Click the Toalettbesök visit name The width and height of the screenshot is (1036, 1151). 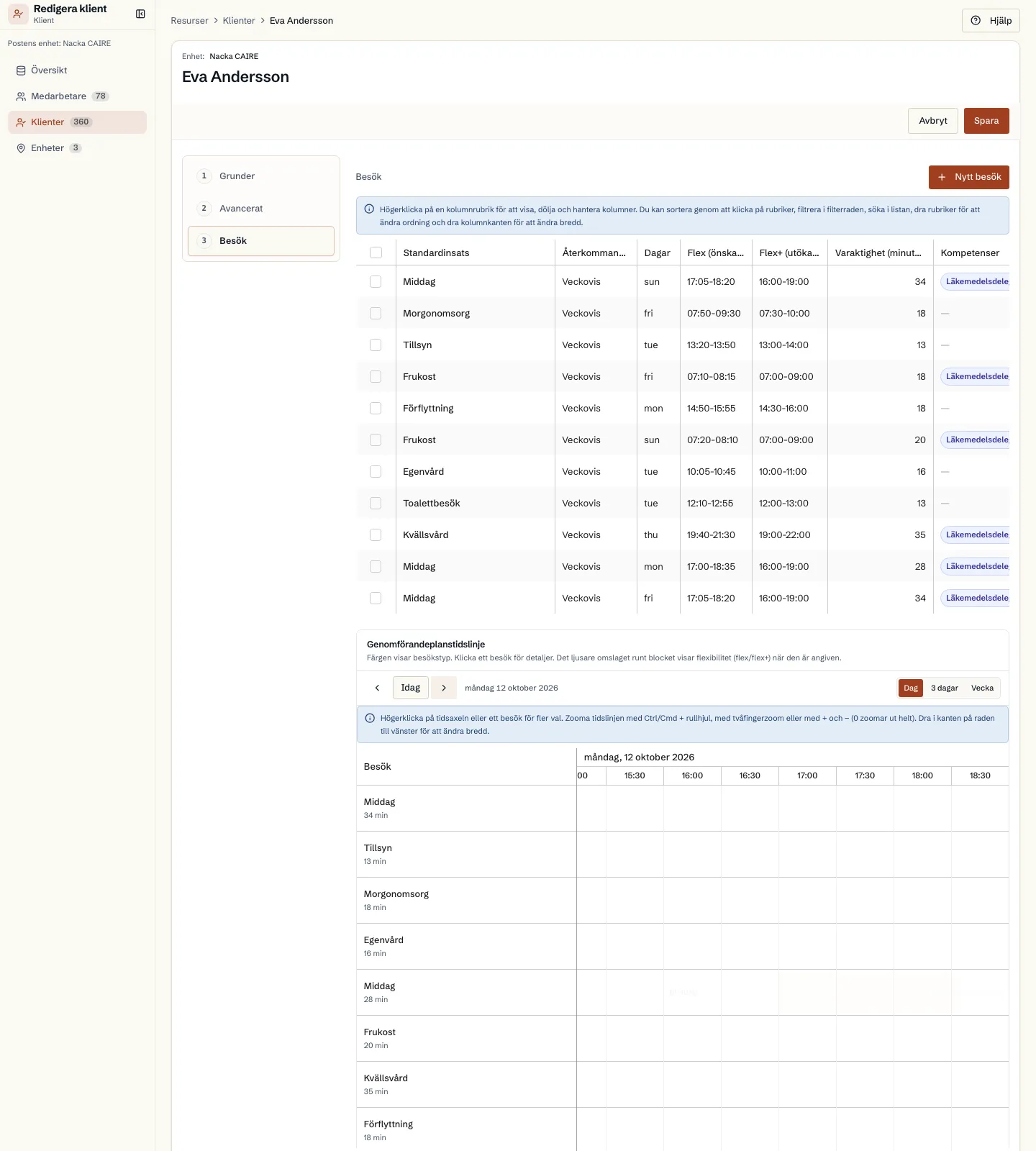tap(432, 504)
